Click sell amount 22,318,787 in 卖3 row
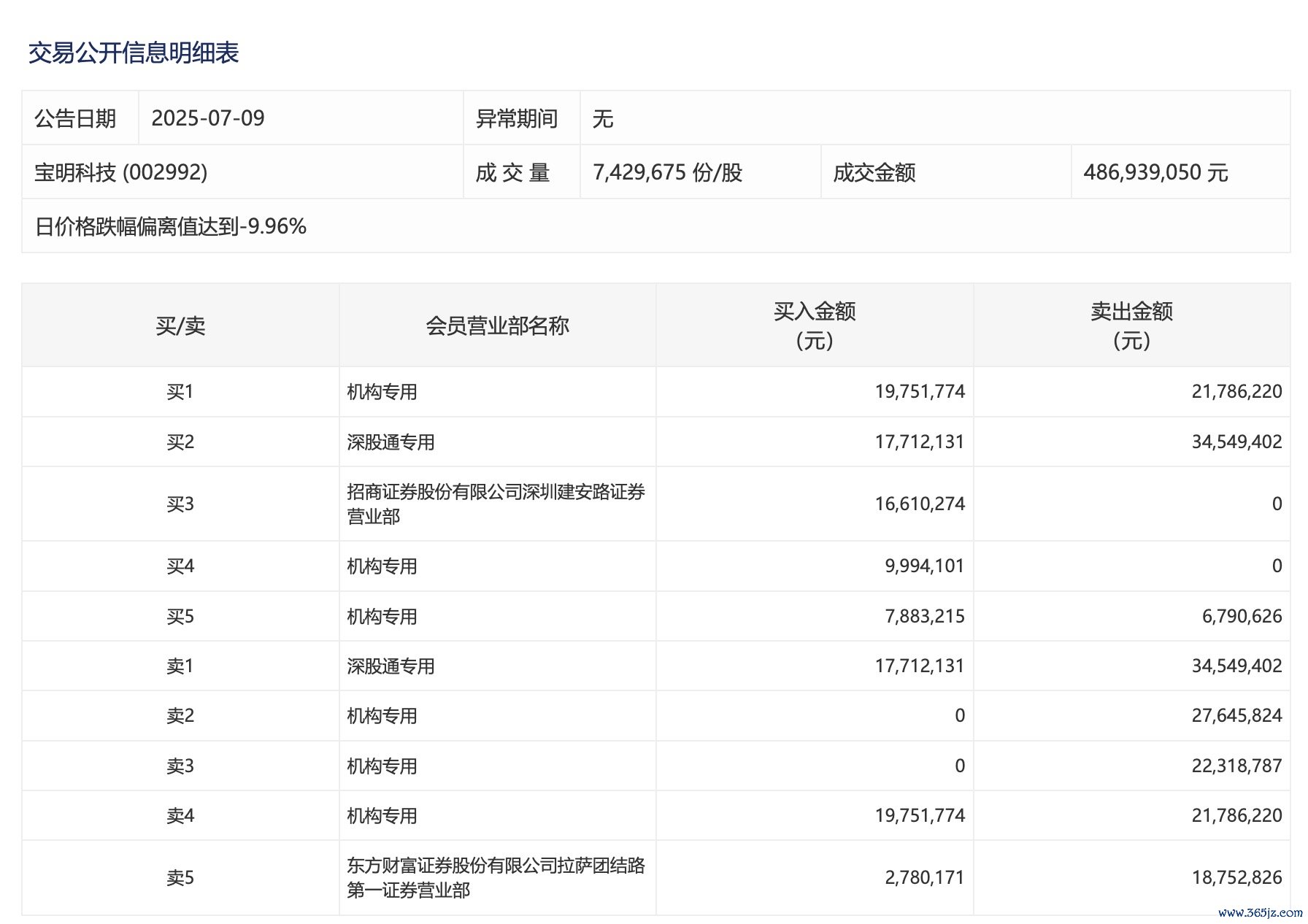This screenshot has height=924, width=1308. point(1236,766)
